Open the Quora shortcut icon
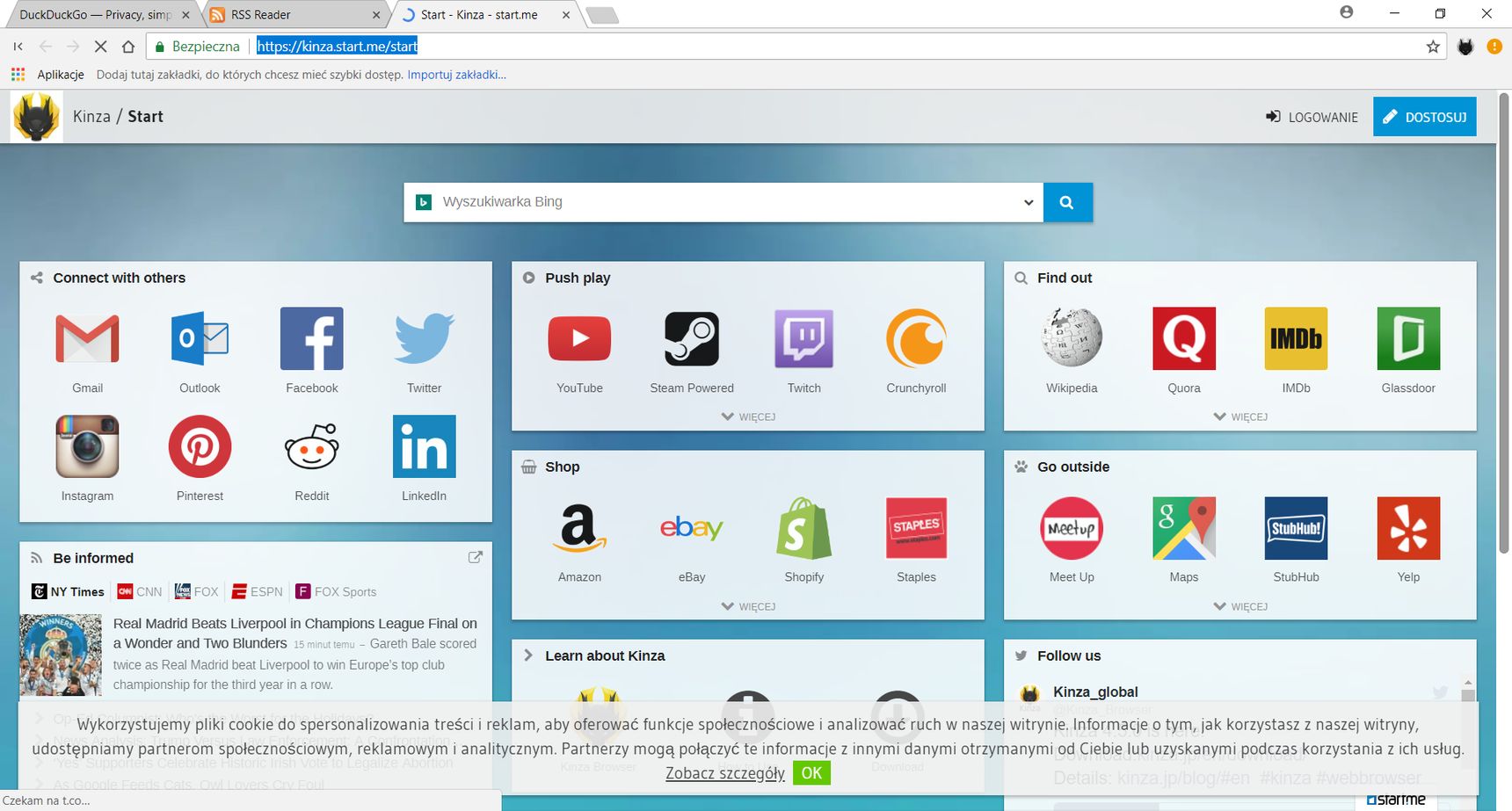Screen dimensions: 1512x811 coord(1184,338)
